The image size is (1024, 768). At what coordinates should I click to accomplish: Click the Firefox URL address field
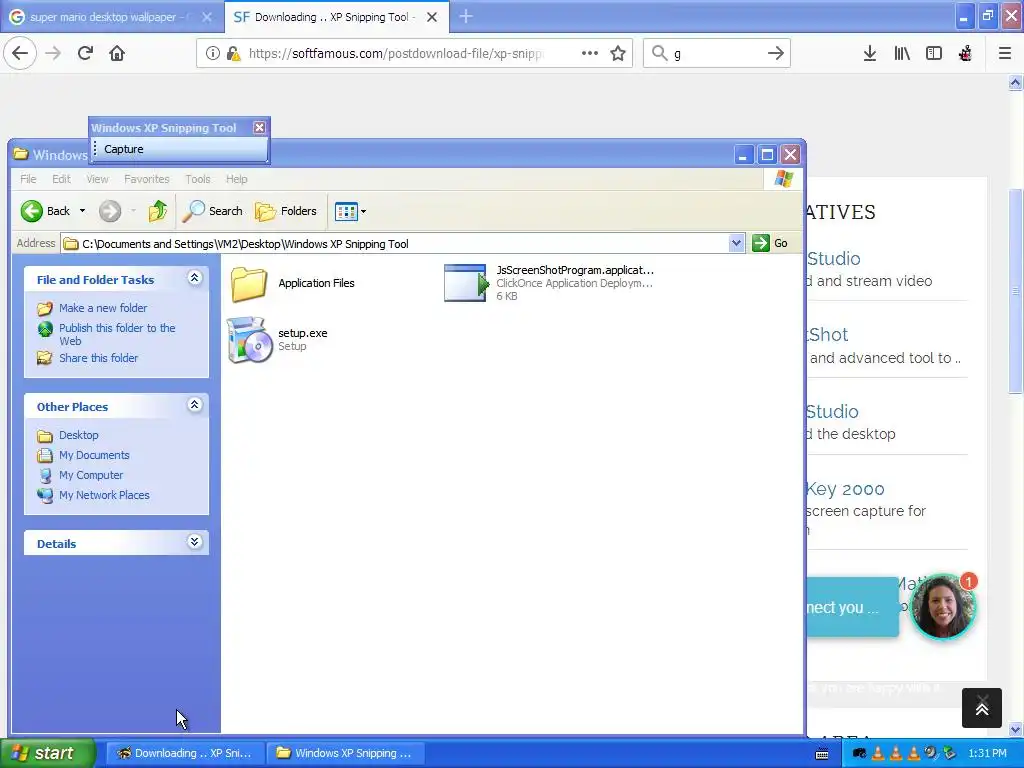pos(398,53)
